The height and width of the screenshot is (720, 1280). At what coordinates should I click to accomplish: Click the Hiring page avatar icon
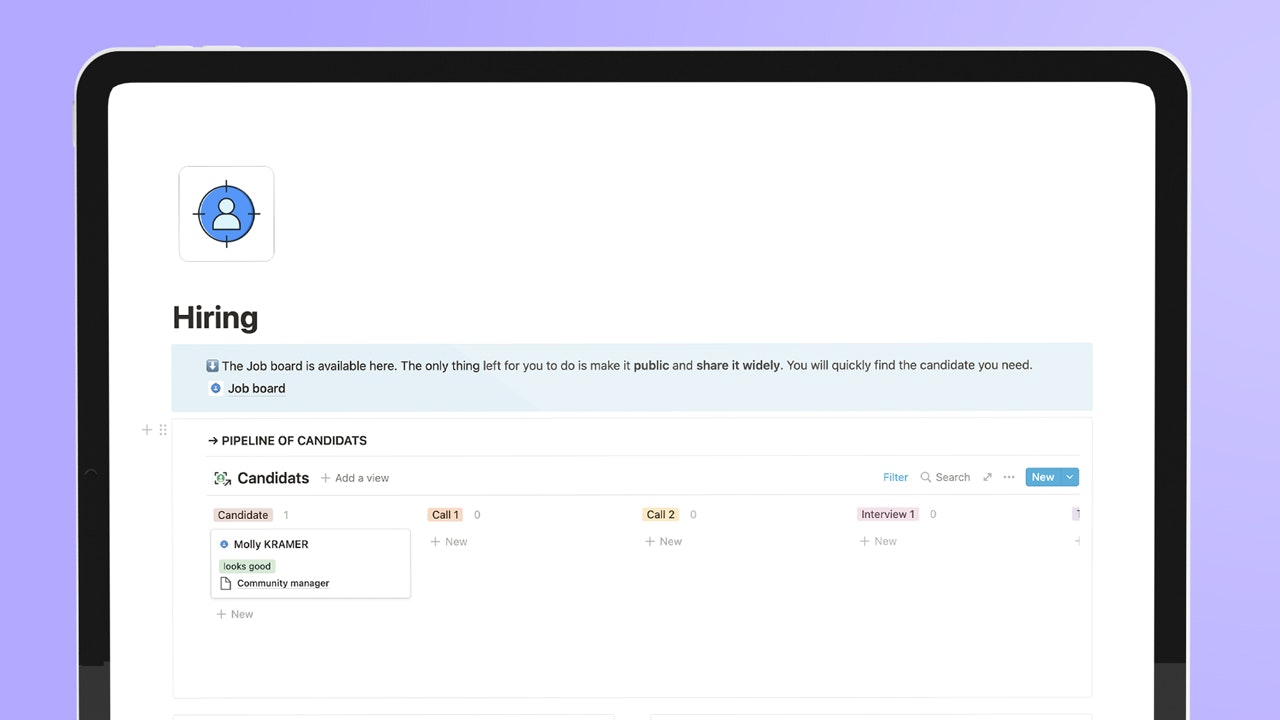pyautogui.click(x=226, y=213)
